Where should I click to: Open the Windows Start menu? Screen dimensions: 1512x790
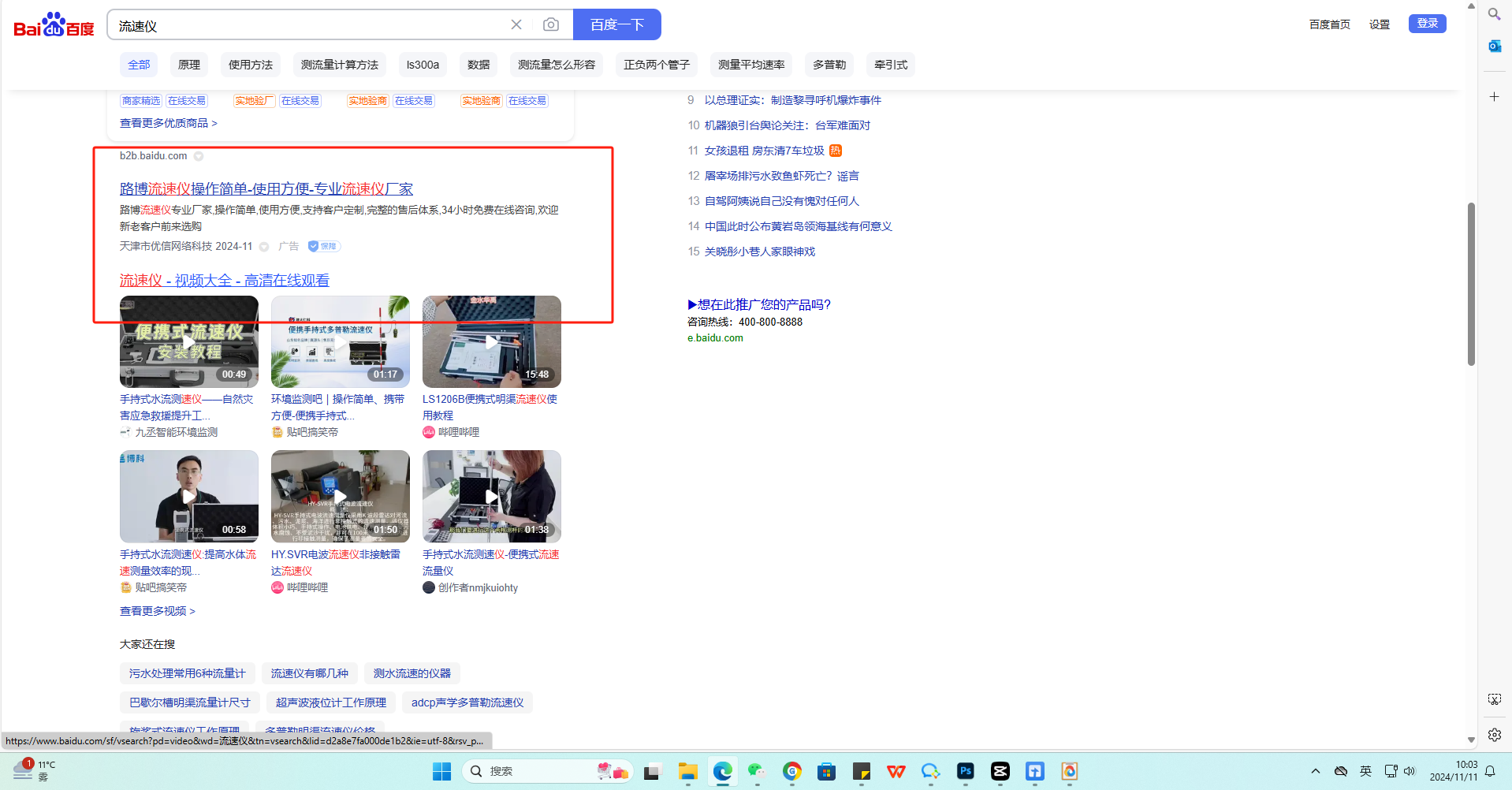(441, 771)
